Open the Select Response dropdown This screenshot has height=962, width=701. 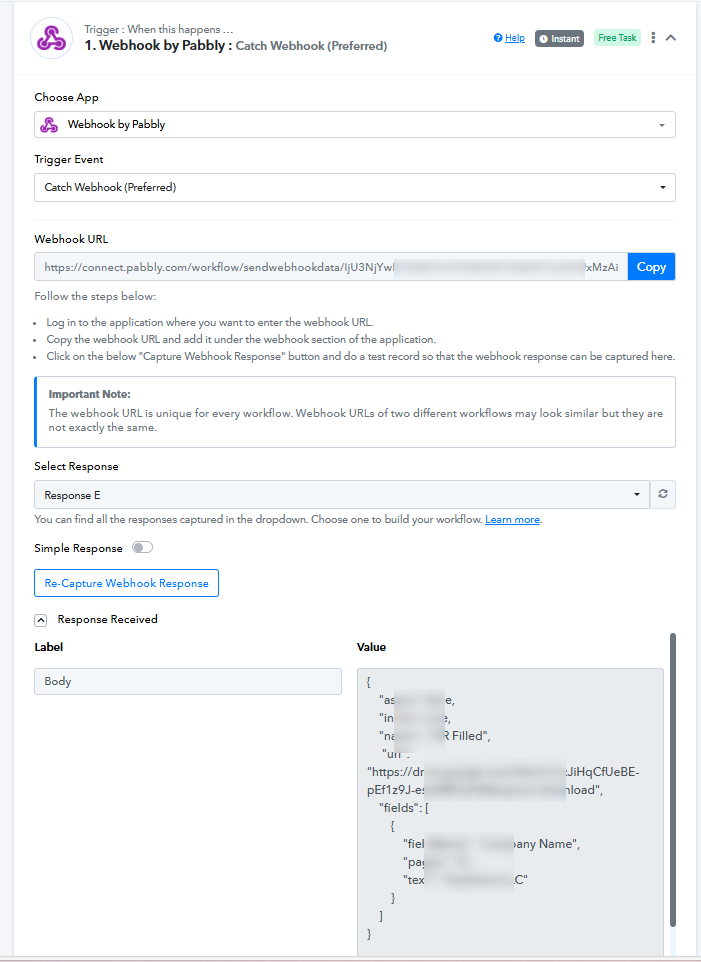[x=342, y=494]
